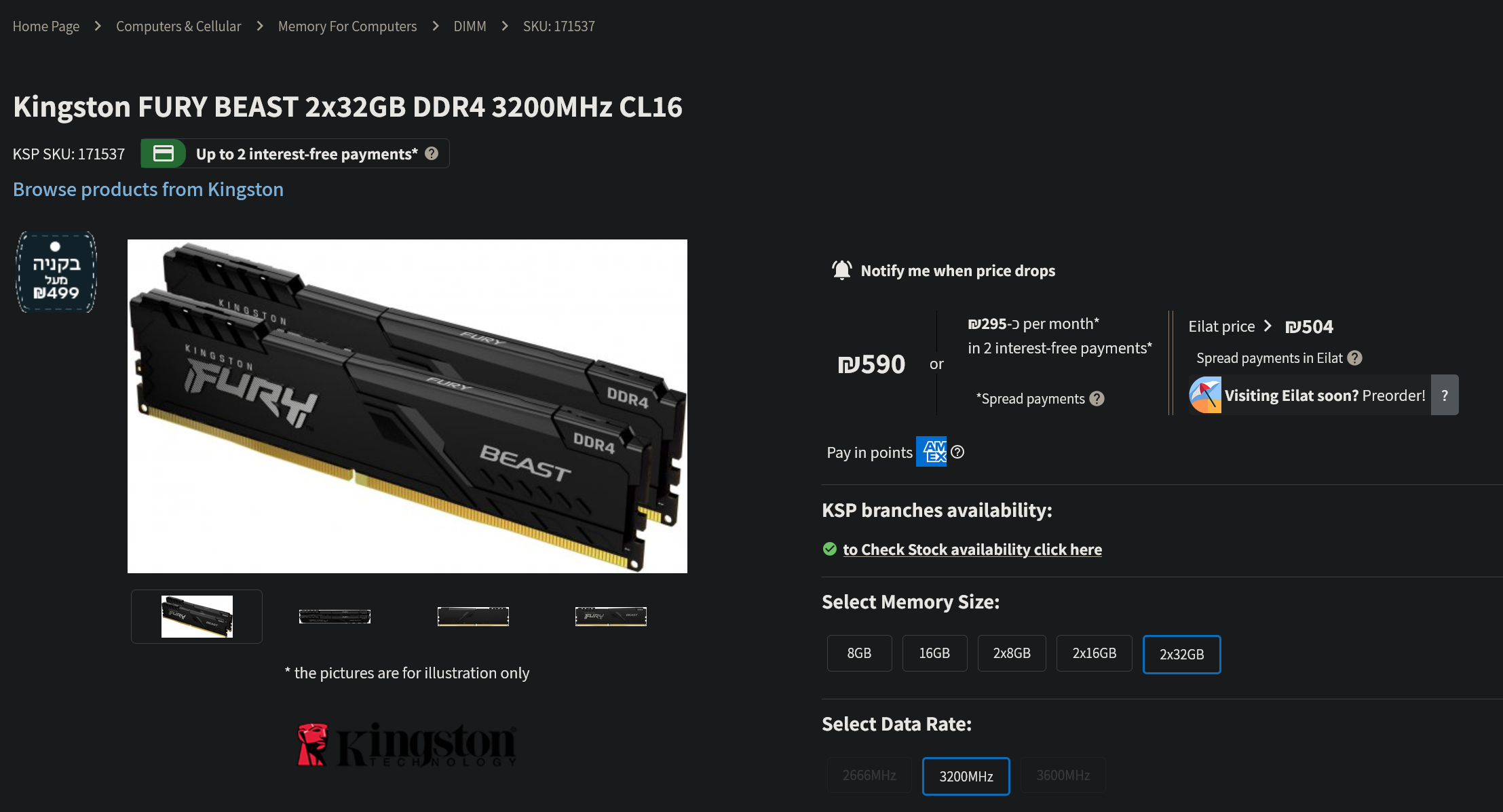The image size is (1503, 812).
Task: Click the Kingston Technology brand logo
Action: pyautogui.click(x=407, y=744)
